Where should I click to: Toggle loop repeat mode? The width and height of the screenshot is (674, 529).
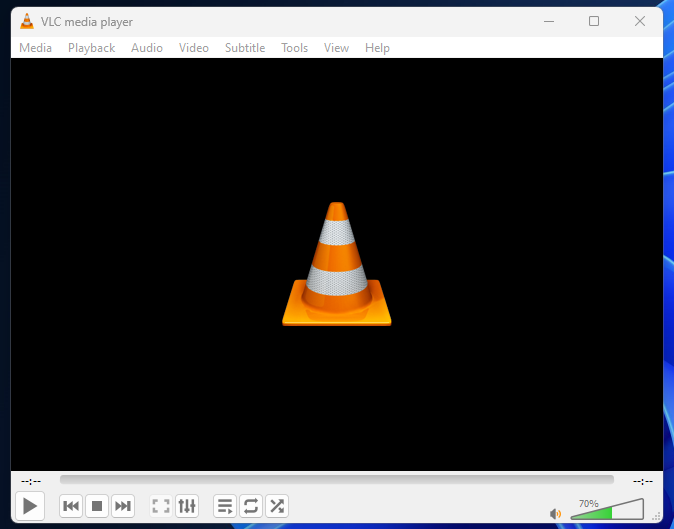[x=251, y=506]
